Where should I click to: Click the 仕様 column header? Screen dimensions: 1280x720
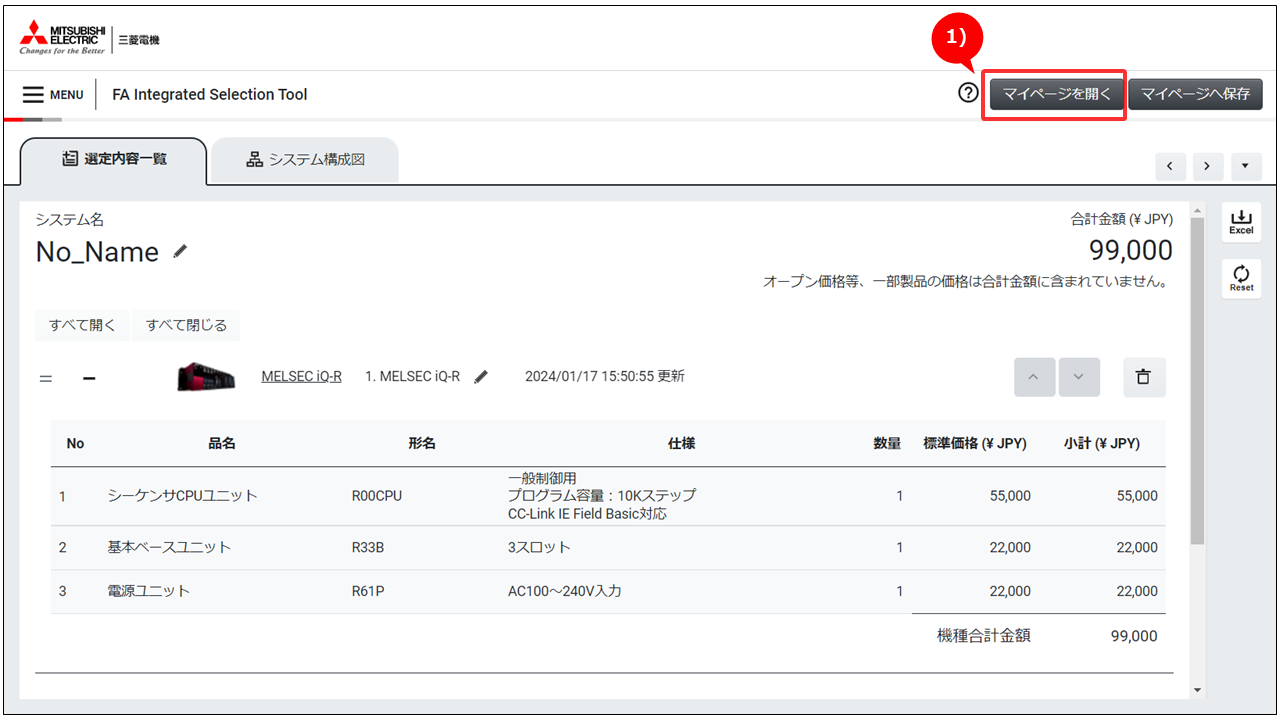pyautogui.click(x=681, y=444)
